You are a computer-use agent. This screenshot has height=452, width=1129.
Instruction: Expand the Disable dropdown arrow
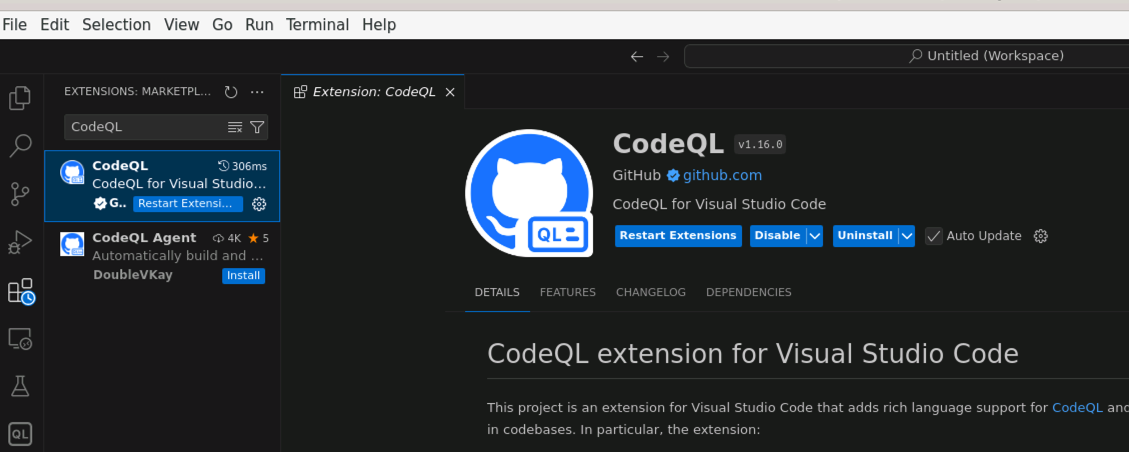pyautogui.click(x=814, y=236)
